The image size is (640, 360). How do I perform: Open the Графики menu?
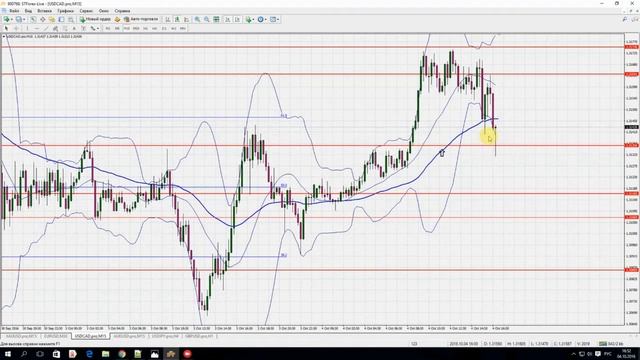(x=65, y=11)
